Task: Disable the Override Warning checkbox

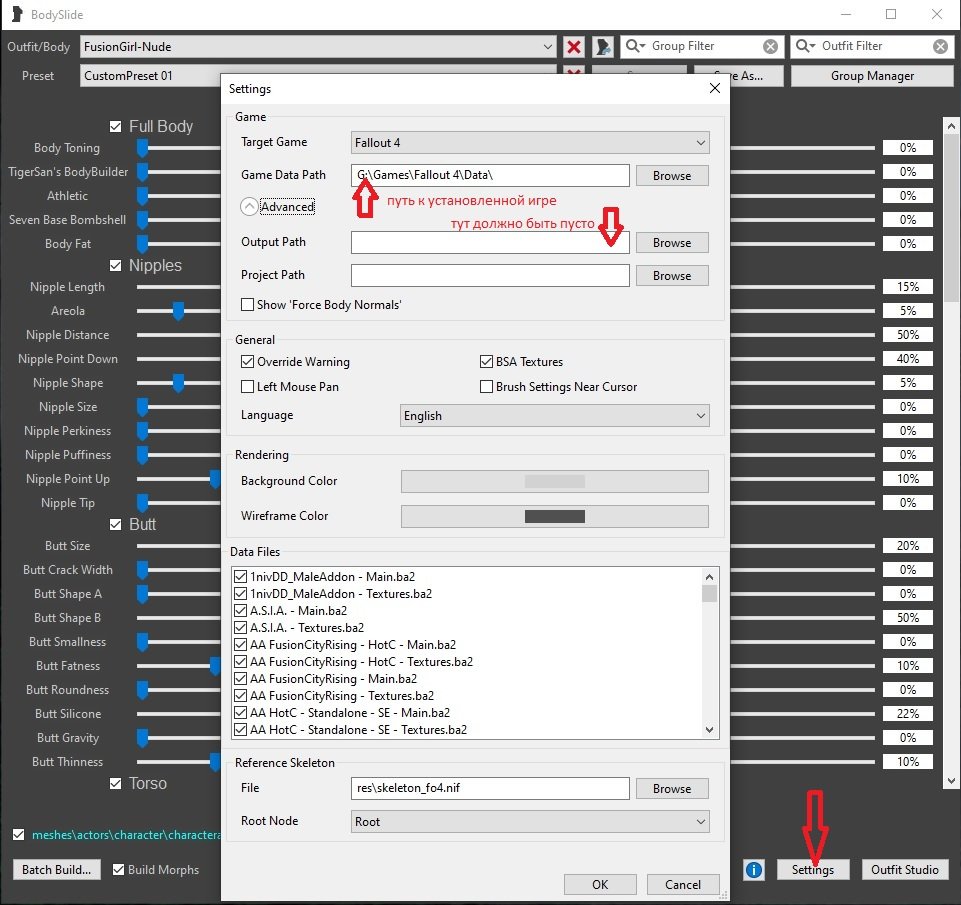Action: (x=248, y=362)
